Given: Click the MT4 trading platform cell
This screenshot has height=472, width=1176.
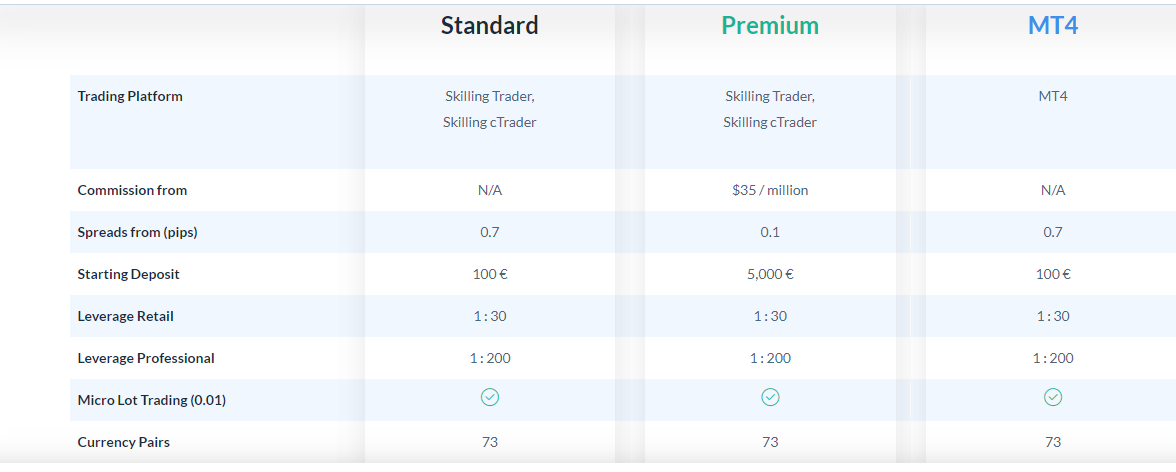Looking at the screenshot, I should (1053, 97).
